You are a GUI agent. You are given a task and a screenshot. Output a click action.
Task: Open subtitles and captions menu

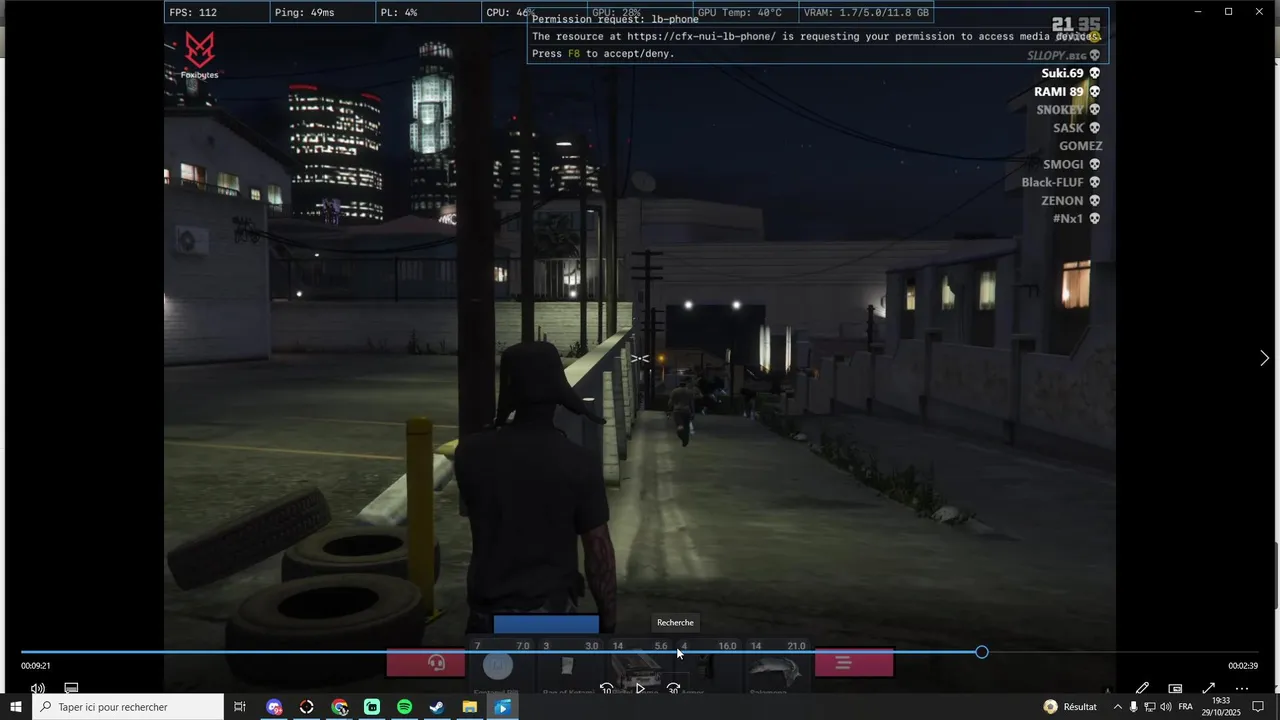pos(71,689)
